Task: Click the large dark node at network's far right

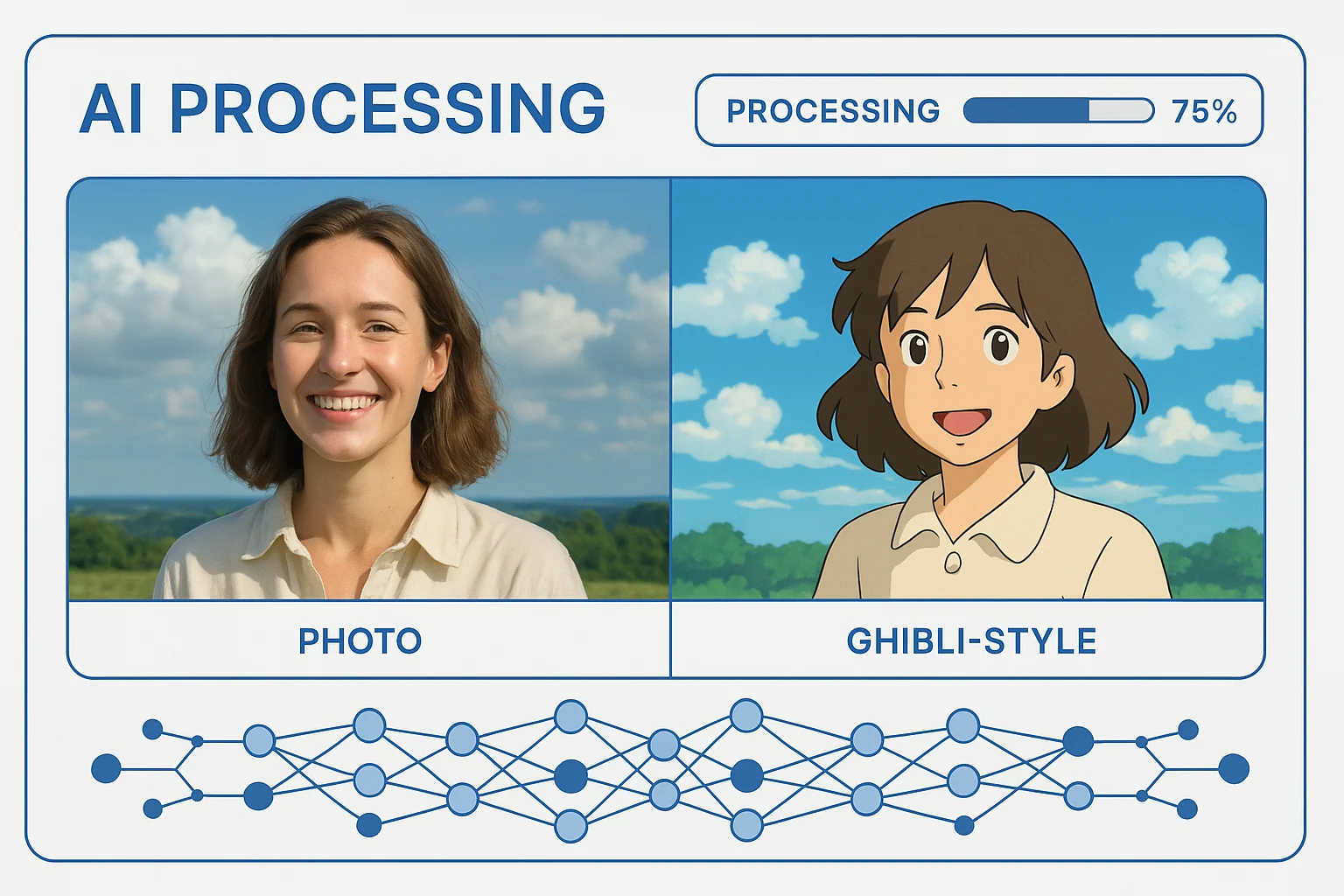Action: point(1234,768)
